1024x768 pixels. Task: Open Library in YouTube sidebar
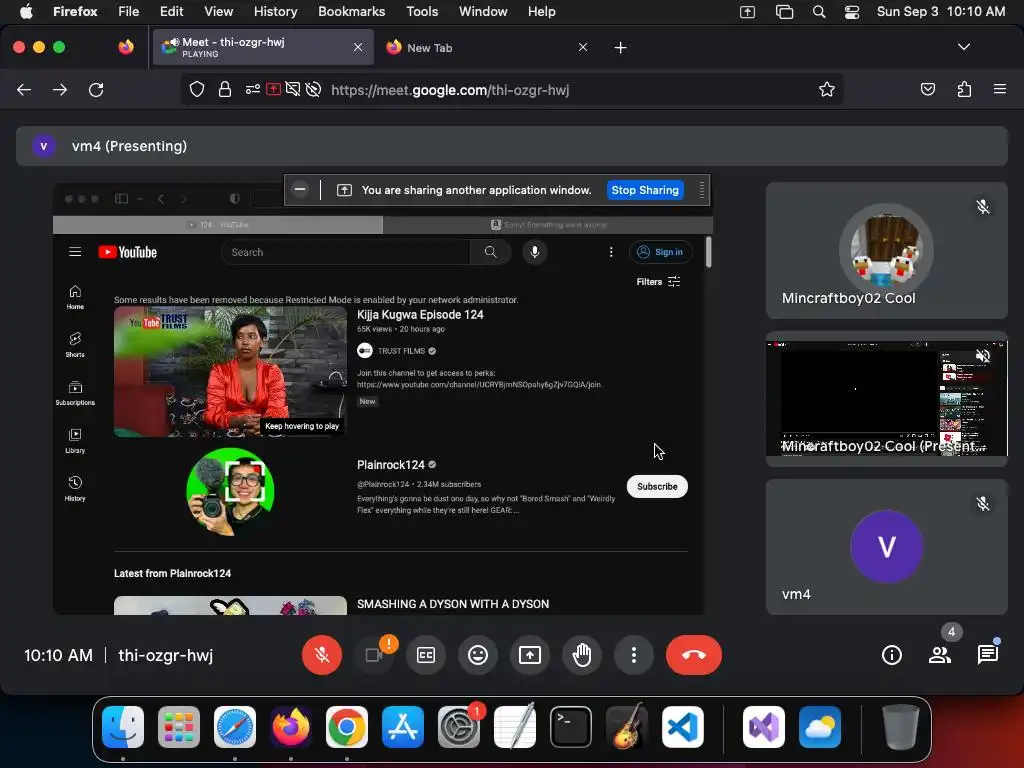[x=75, y=441]
